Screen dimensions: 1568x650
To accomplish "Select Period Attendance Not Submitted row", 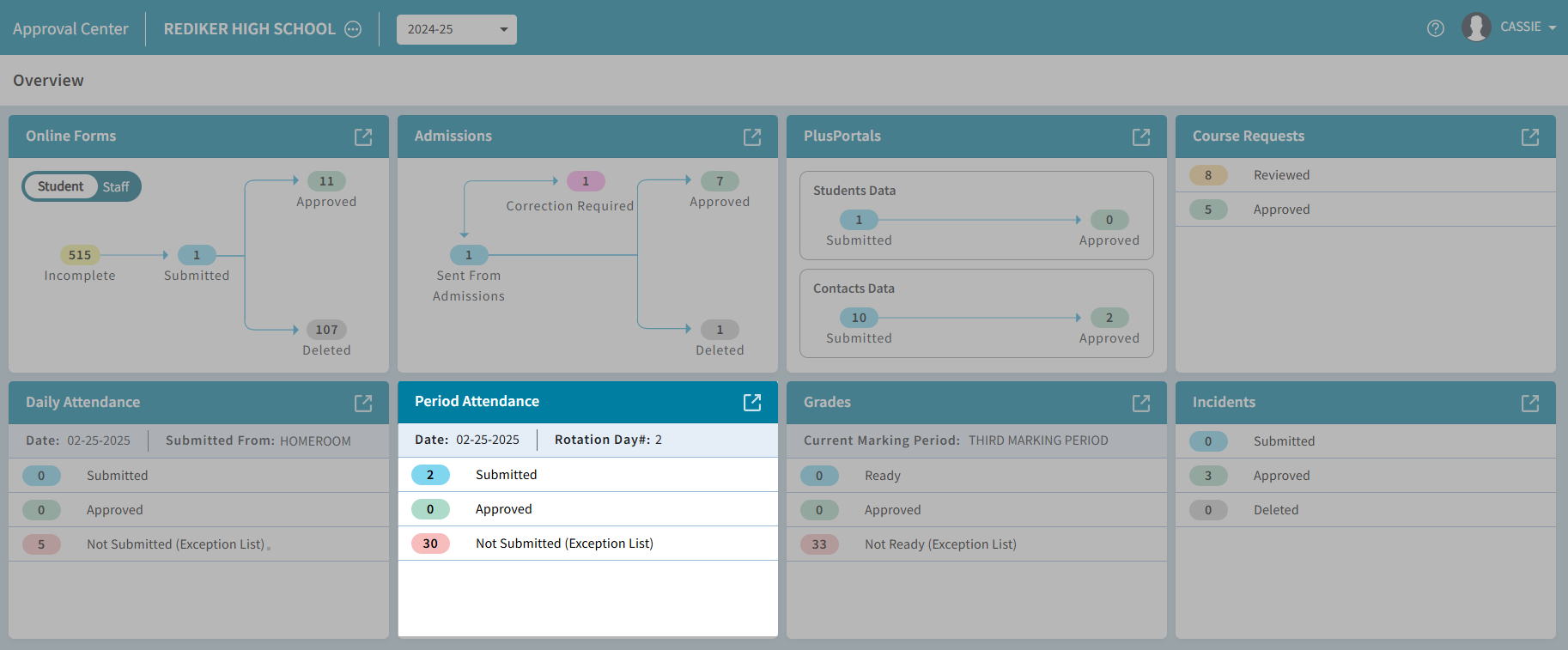I will [587, 544].
